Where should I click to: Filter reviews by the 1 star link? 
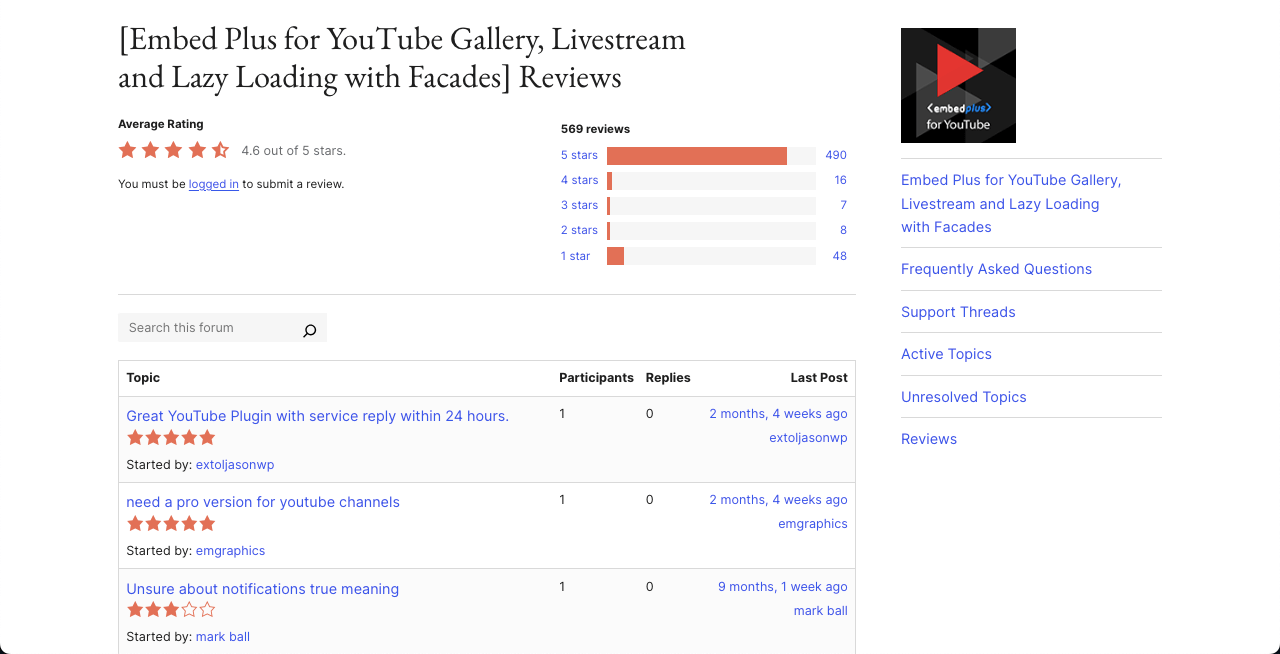pos(575,255)
